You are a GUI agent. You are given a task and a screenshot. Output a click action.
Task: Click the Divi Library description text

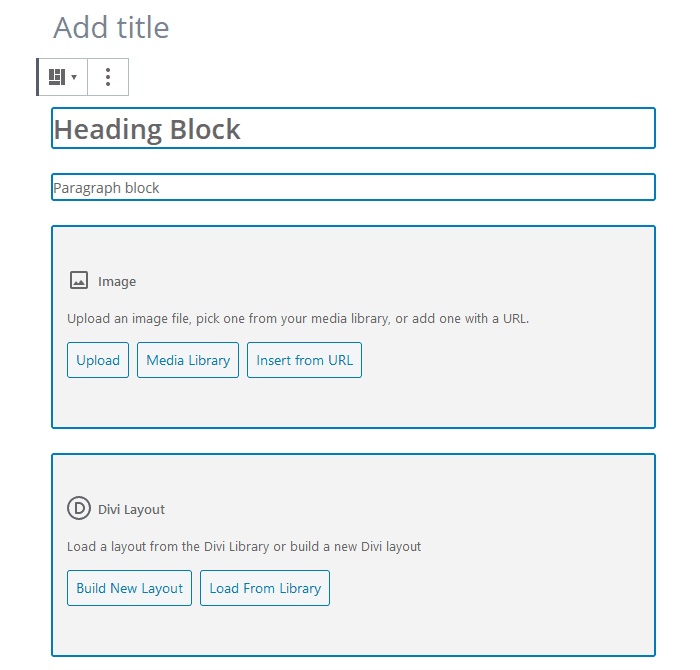(244, 547)
